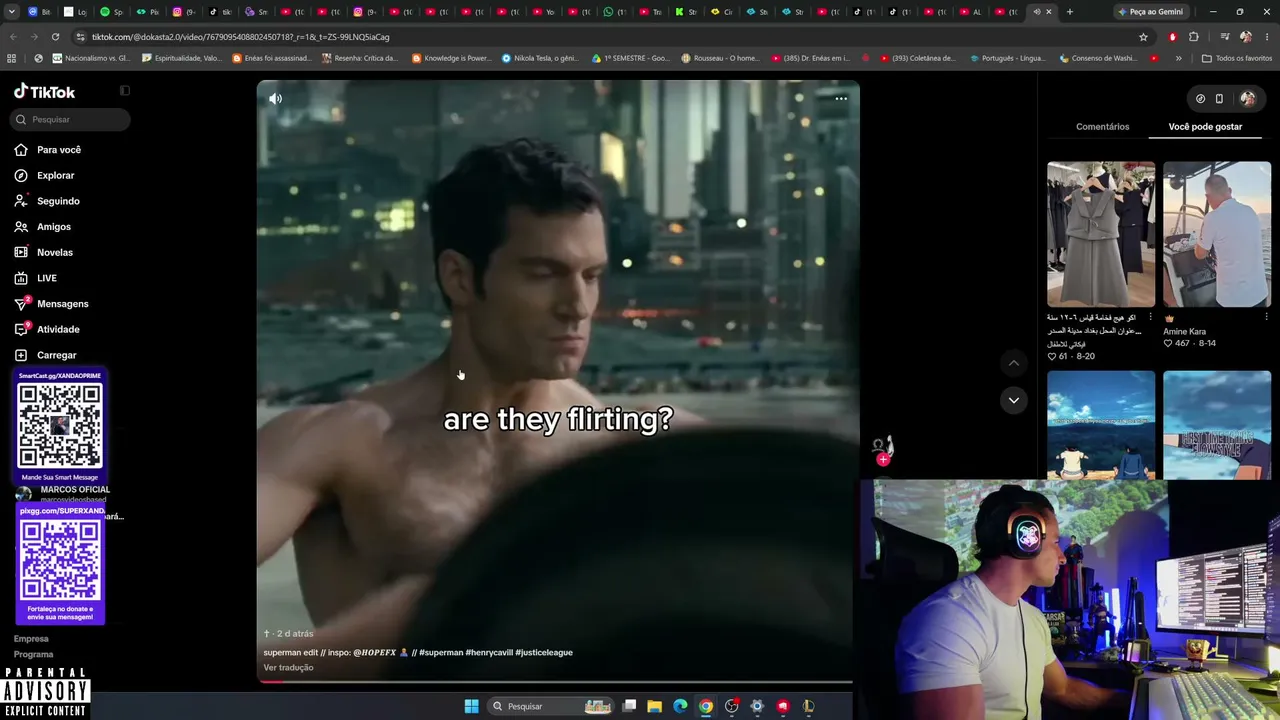Go to the previous video arrow
Viewport: 1280px width, 720px height.
click(x=1013, y=363)
